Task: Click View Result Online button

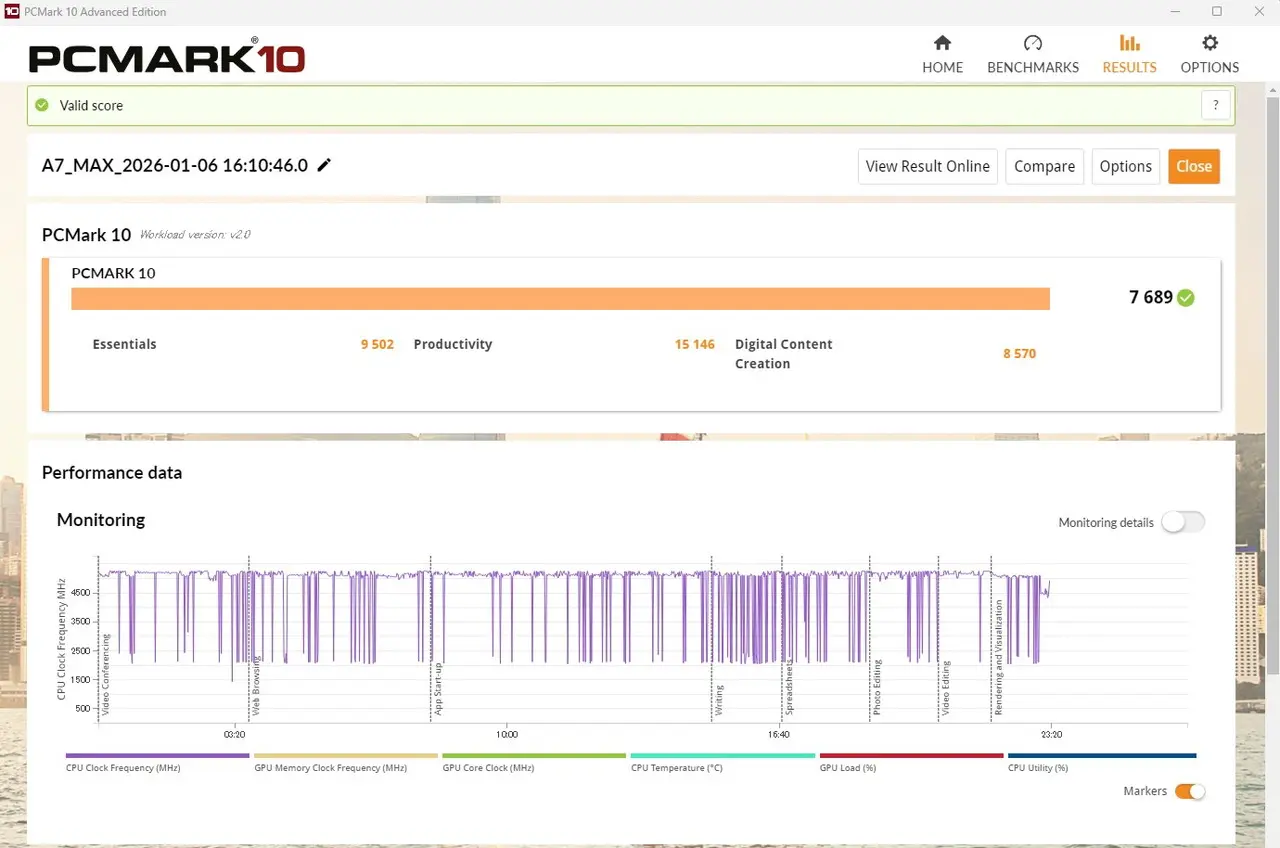Action: point(927,166)
